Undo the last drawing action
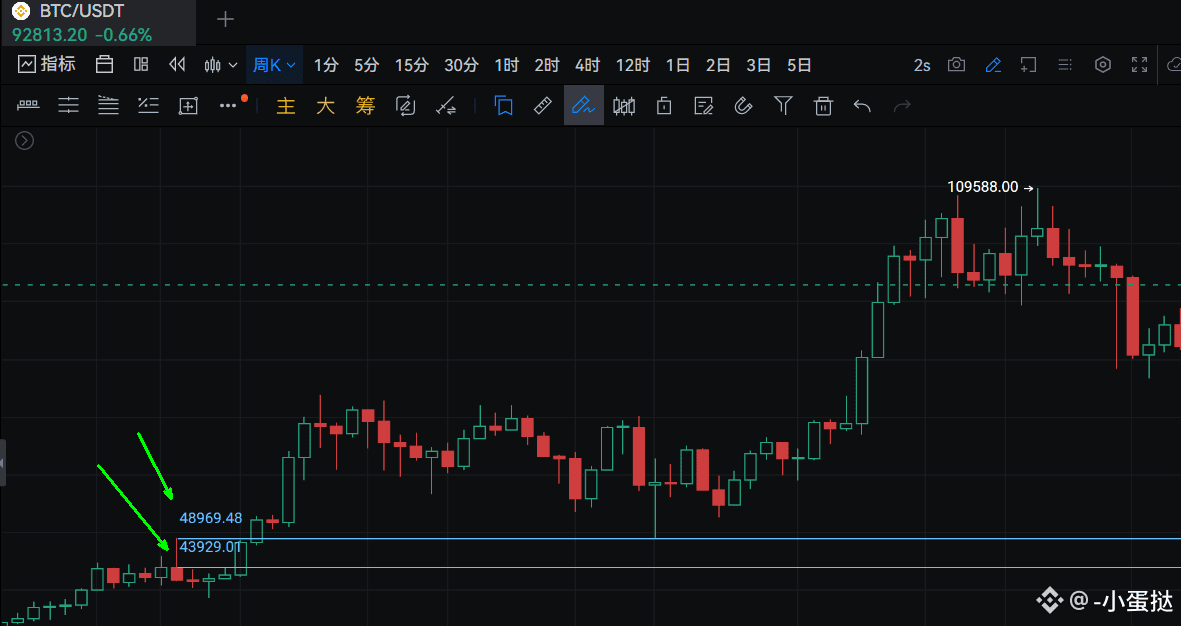The image size is (1181, 626). (862, 105)
